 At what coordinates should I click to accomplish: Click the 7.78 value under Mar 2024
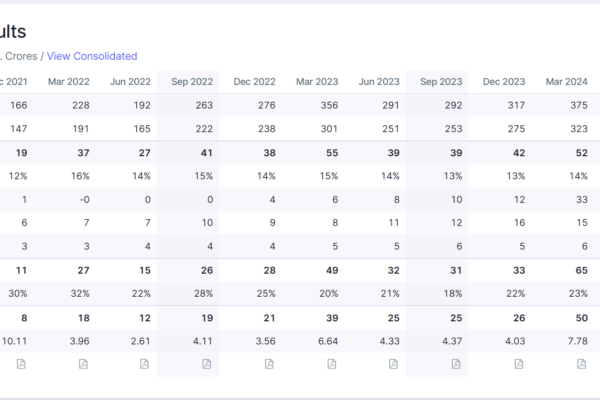pos(578,341)
